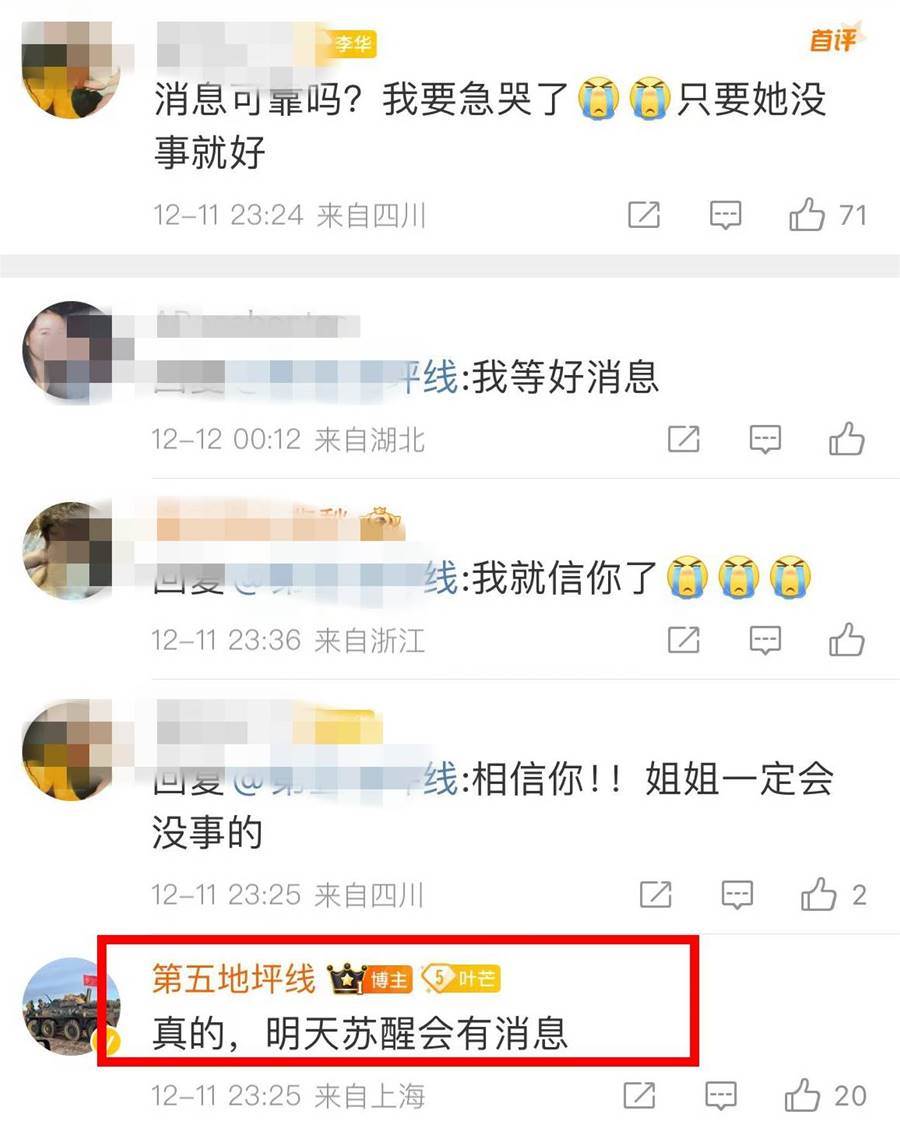Reply to the Zhejiang 23:36 comment
The image size is (900, 1131).
pos(765,640)
